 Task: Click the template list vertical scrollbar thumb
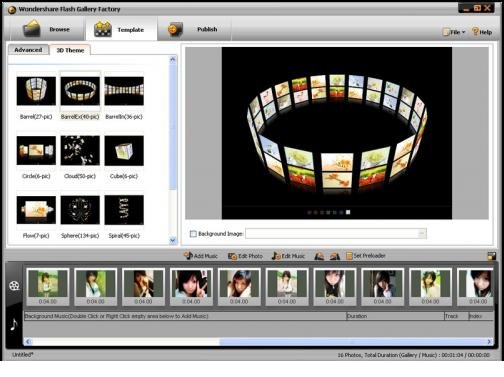click(x=173, y=127)
